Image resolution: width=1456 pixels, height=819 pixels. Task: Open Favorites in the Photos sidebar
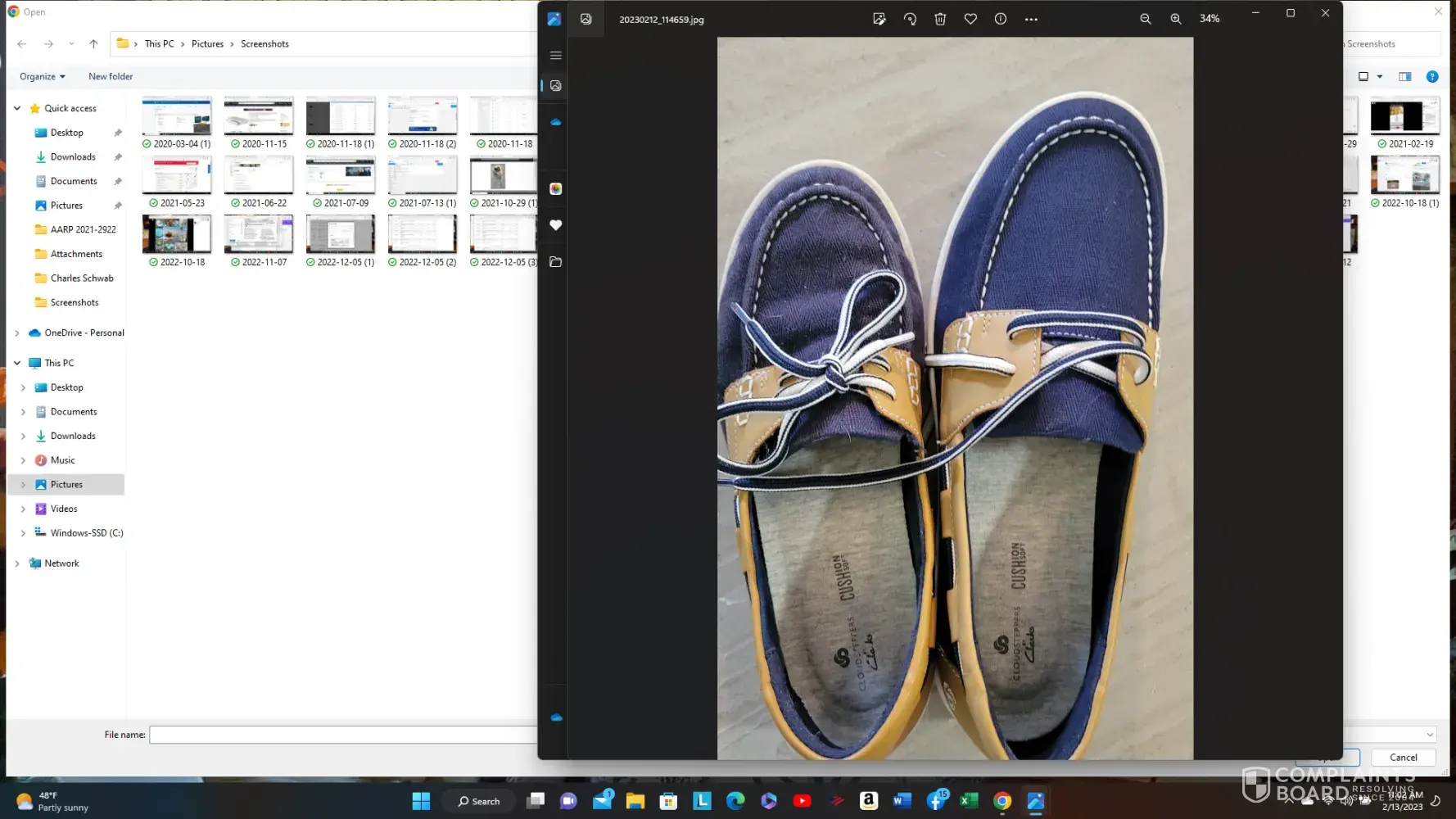556,225
